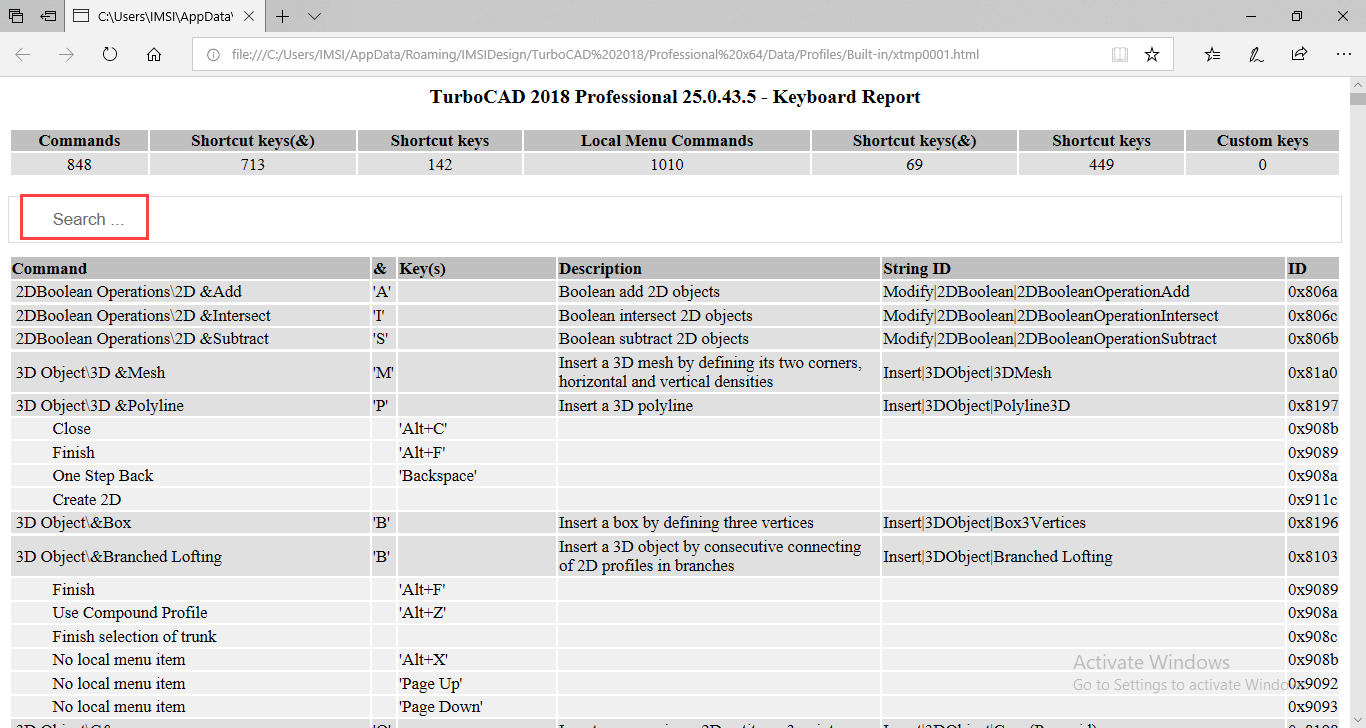This screenshot has width=1366, height=728.
Task: Click the 0x8103 ID cell
Action: (1313, 557)
